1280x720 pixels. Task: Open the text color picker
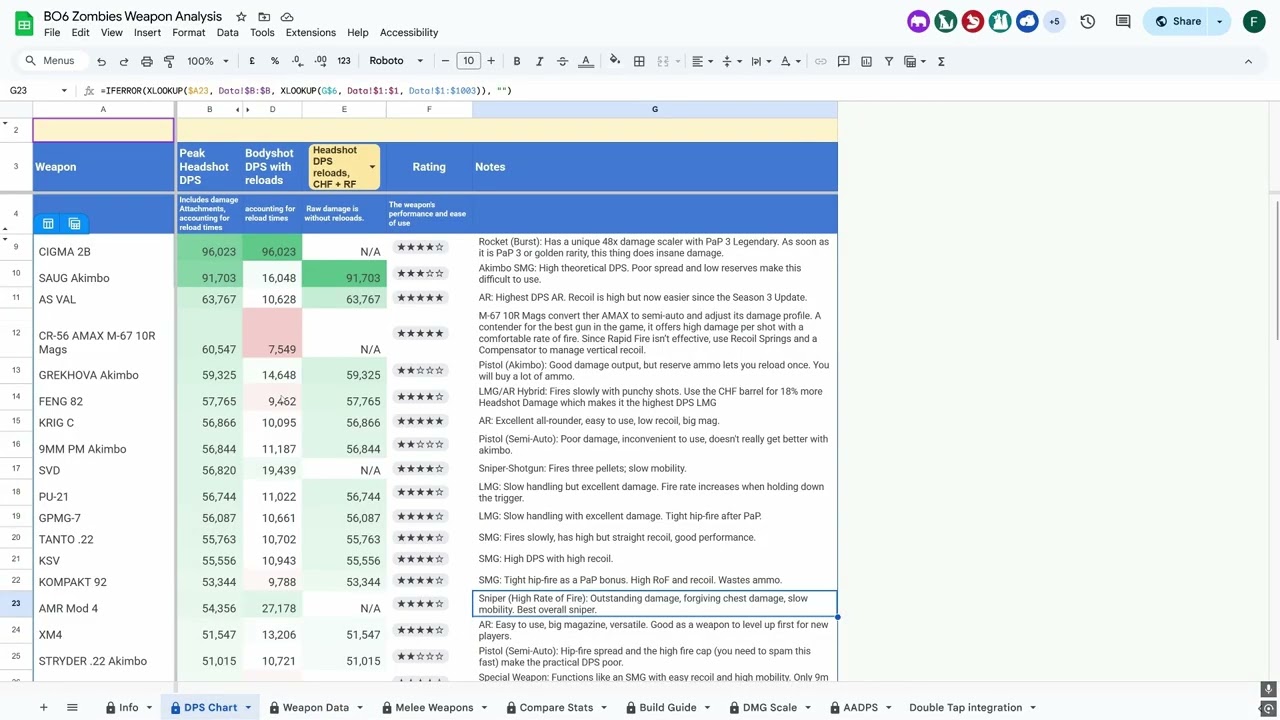[586, 61]
